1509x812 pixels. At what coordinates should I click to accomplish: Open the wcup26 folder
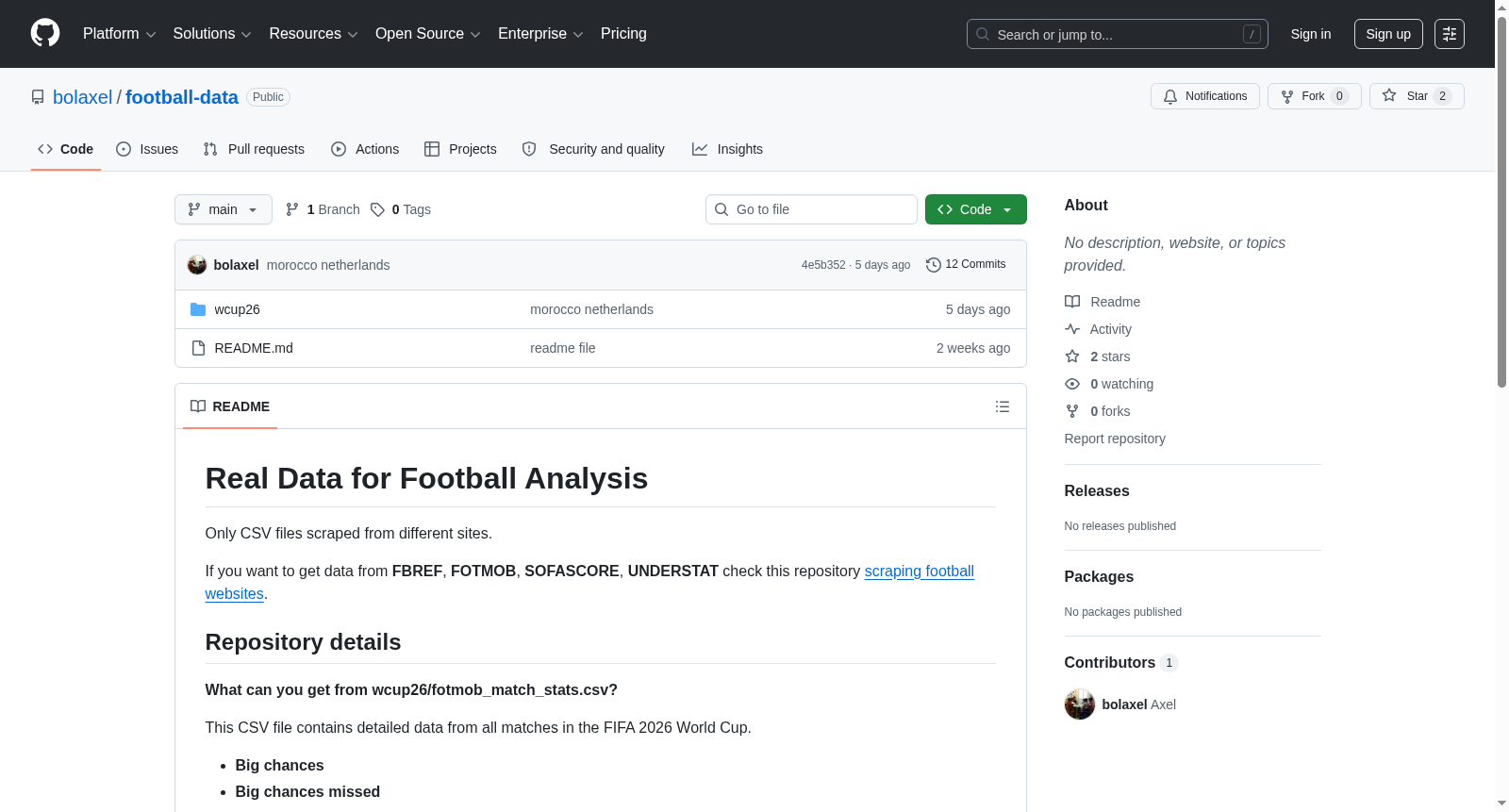point(237,309)
